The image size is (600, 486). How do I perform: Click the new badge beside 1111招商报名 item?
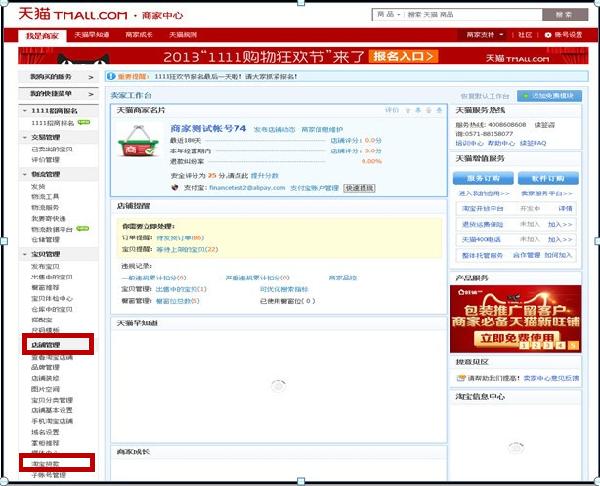click(84, 122)
